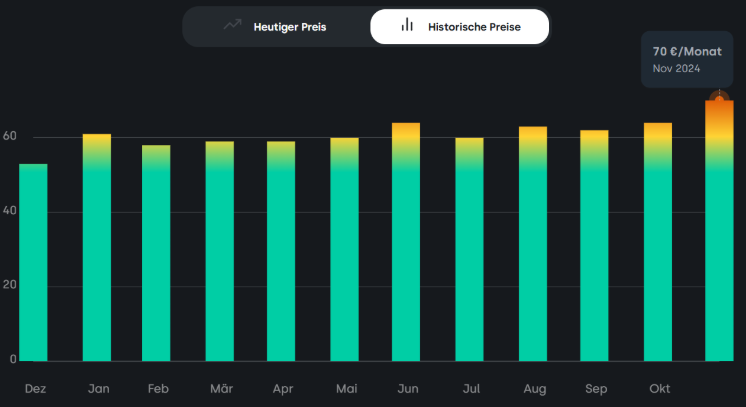Screen dimensions: 746x407
Task: Click the Apr bar in the chart
Action: (281, 251)
